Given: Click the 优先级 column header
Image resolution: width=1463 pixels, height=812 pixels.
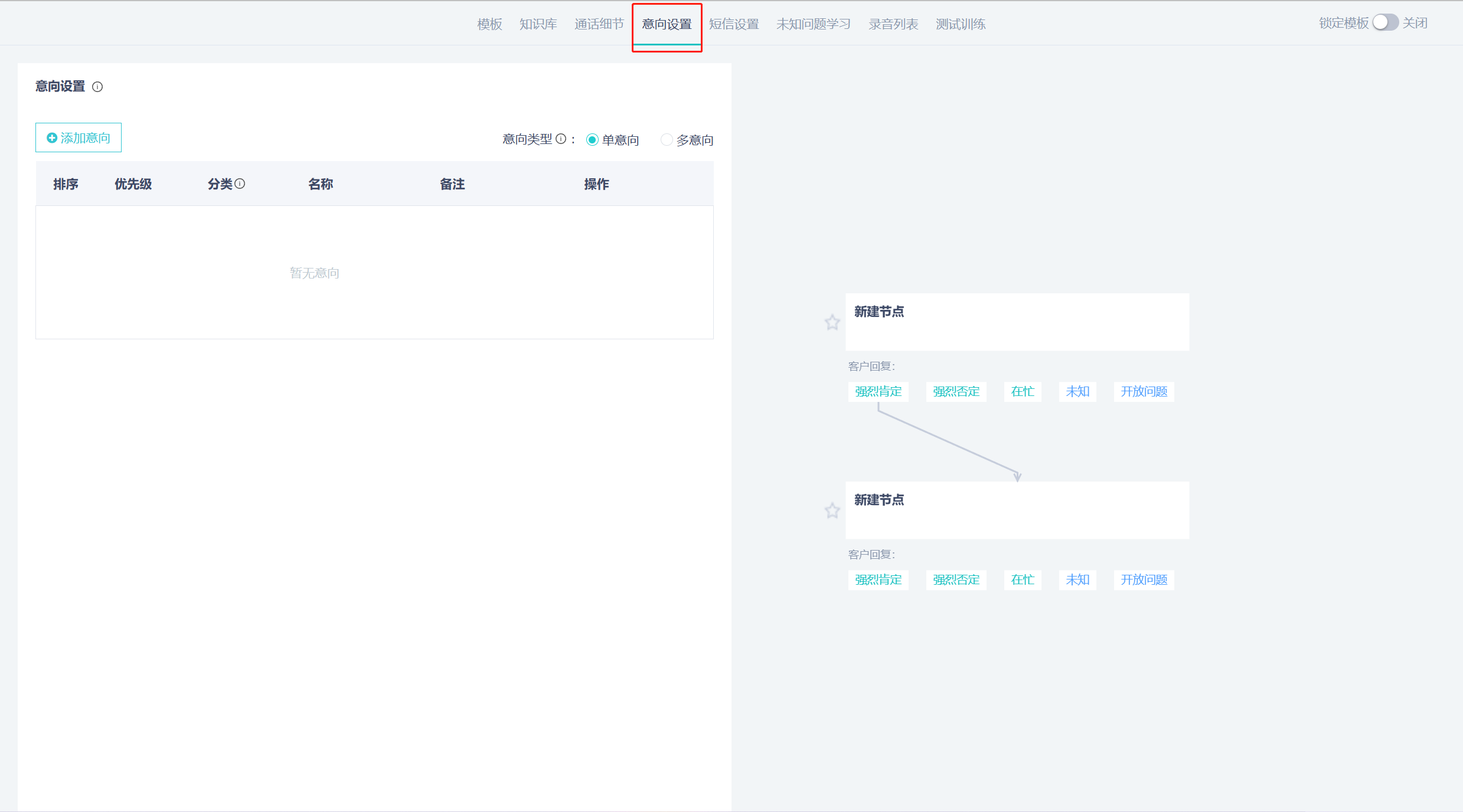Looking at the screenshot, I should [133, 184].
